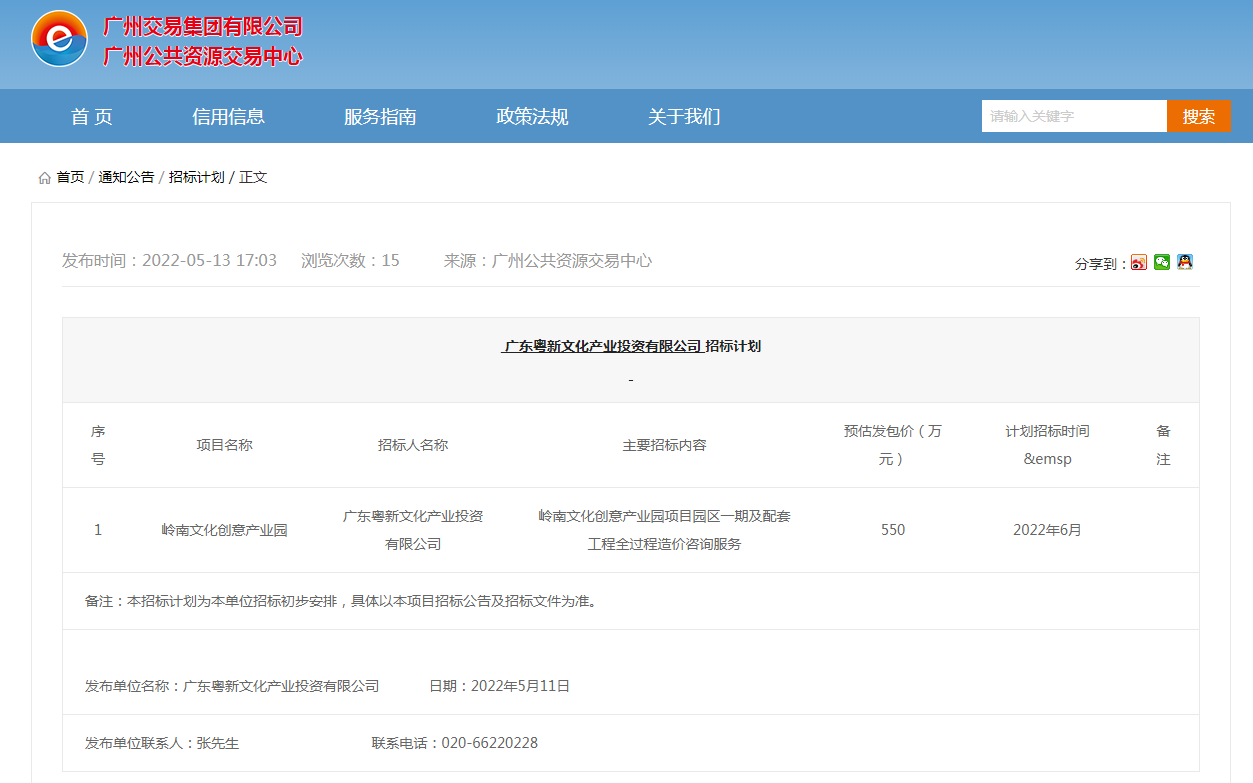Go to 服务指南 in navigation bar
Image resolution: width=1253 pixels, height=783 pixels.
380,117
